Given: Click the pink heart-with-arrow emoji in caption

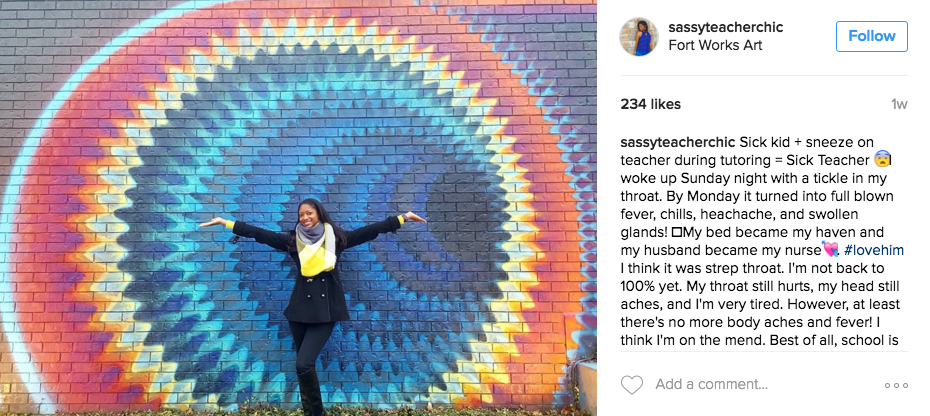Looking at the screenshot, I should [x=830, y=250].
